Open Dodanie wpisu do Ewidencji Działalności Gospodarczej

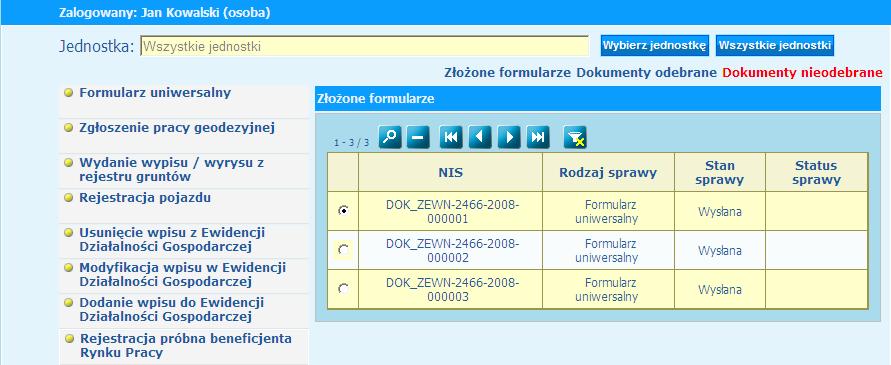point(172,310)
